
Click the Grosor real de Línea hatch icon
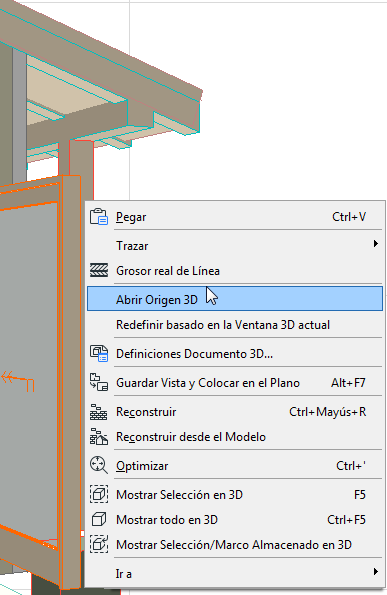tap(99, 271)
